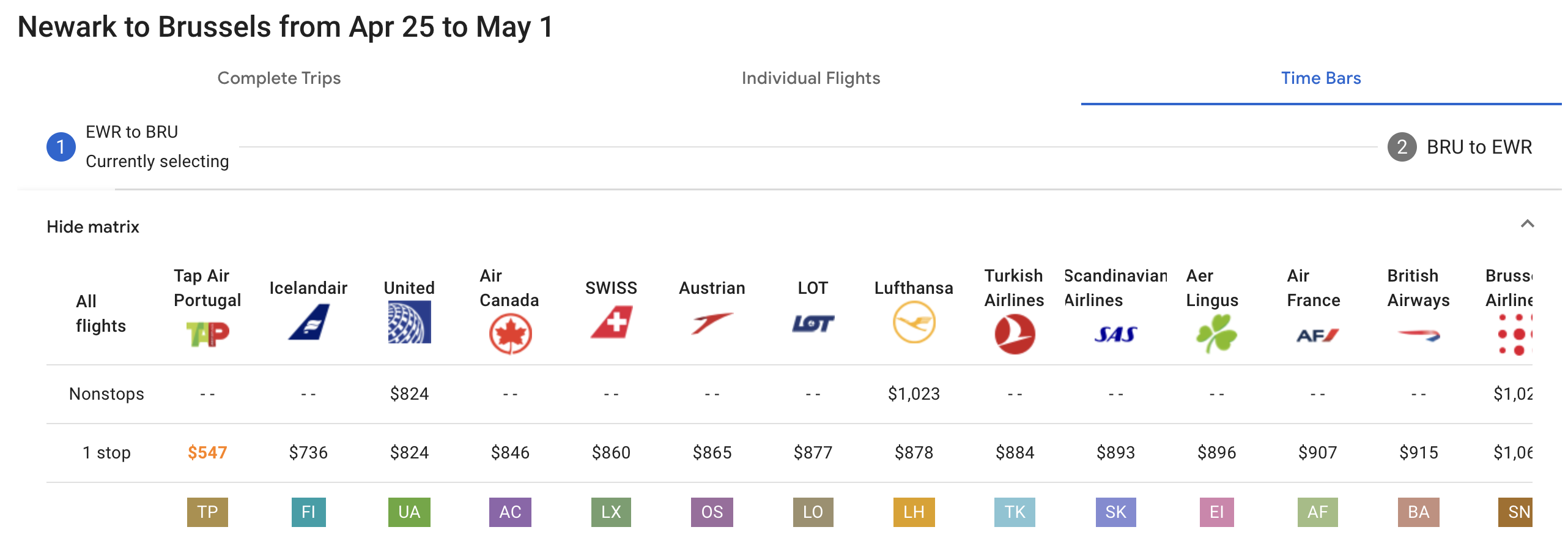Click the Tap Air Portugal logo

[x=207, y=334]
